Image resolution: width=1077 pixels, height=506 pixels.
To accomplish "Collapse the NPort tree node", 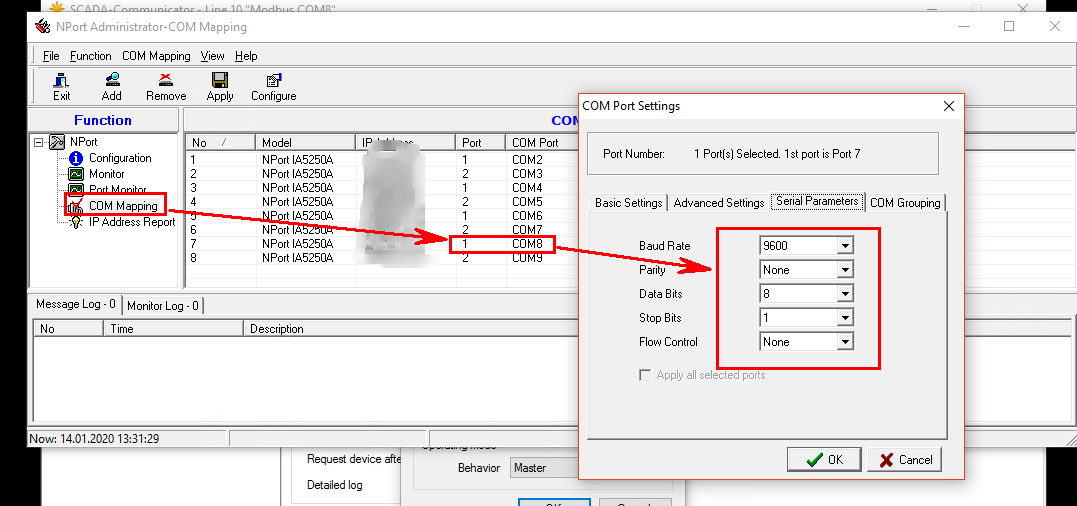I will 38,142.
